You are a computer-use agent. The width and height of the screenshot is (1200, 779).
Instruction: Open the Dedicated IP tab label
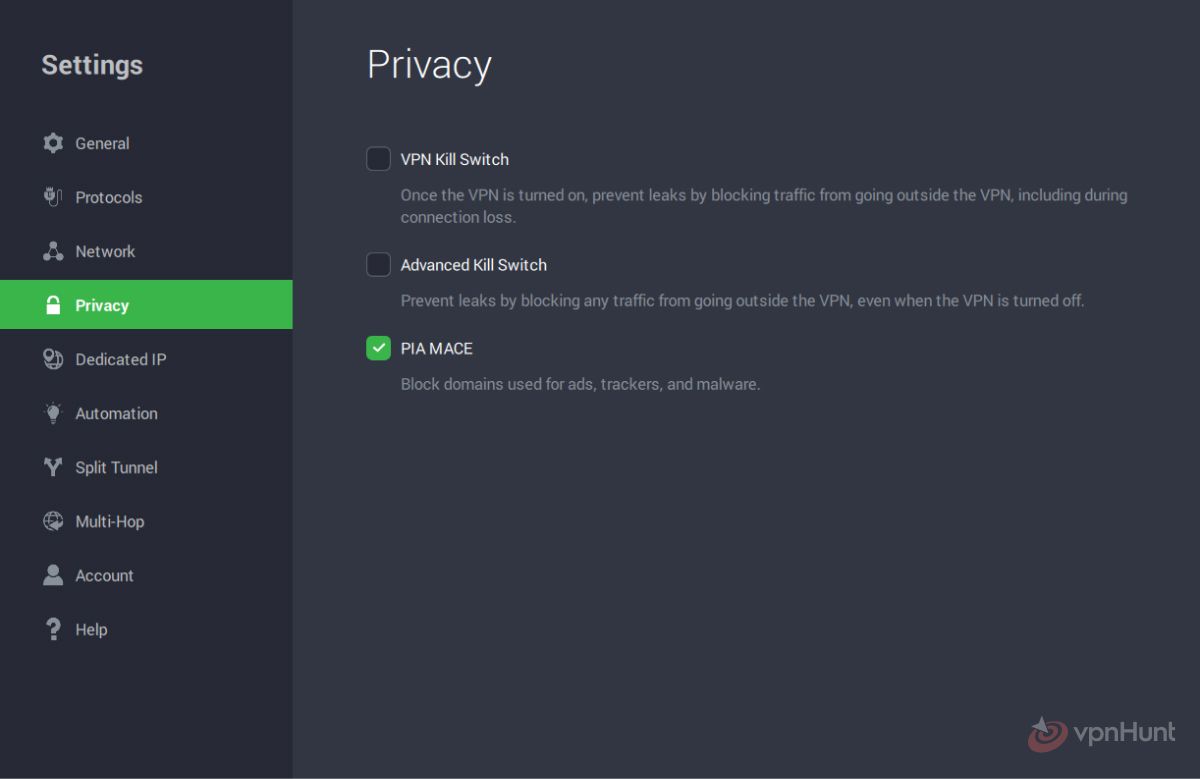point(121,359)
